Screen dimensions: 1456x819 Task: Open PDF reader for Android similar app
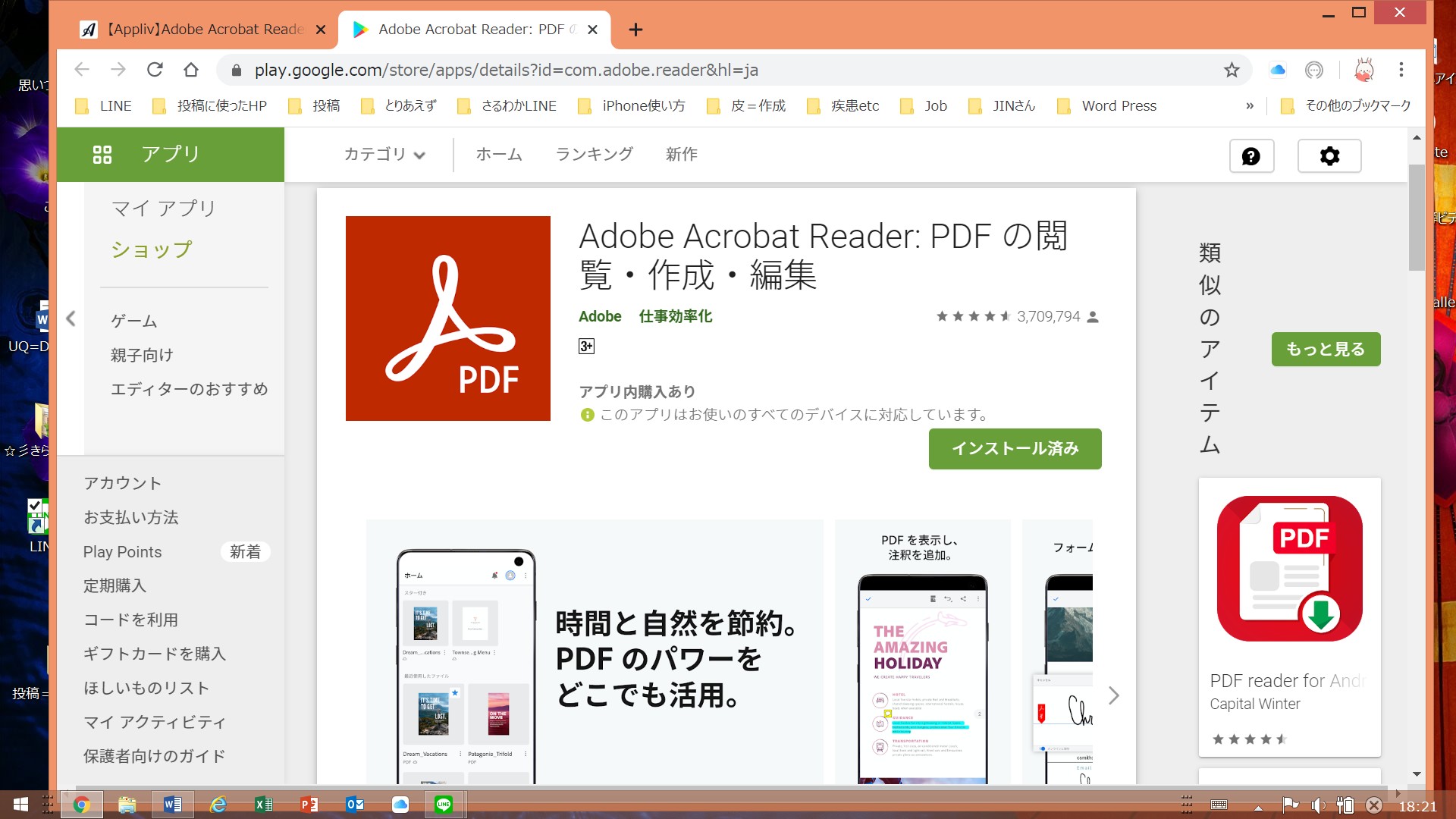click(x=1289, y=617)
